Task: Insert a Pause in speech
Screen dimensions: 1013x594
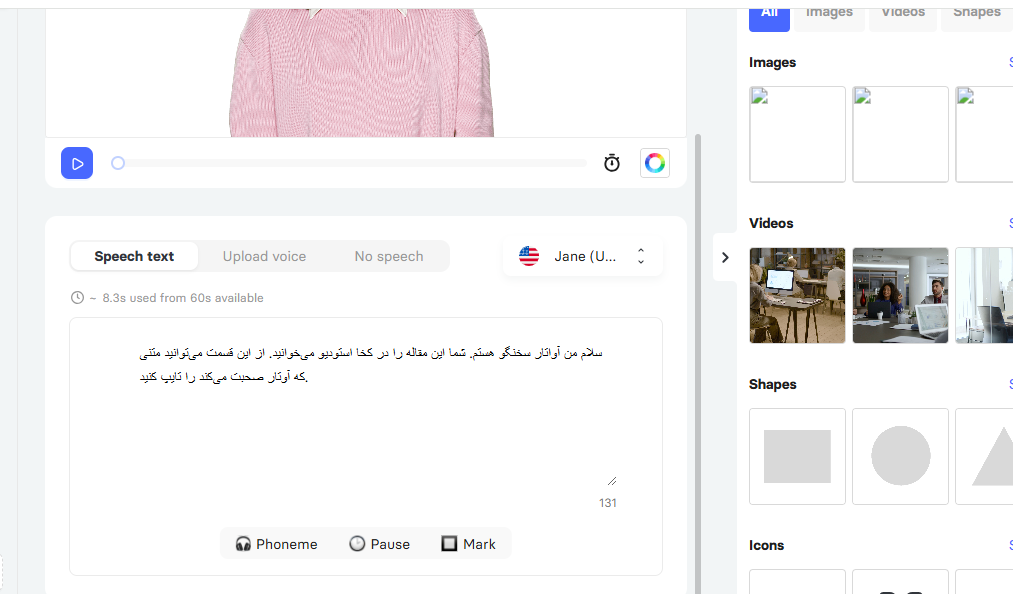Action: (380, 544)
